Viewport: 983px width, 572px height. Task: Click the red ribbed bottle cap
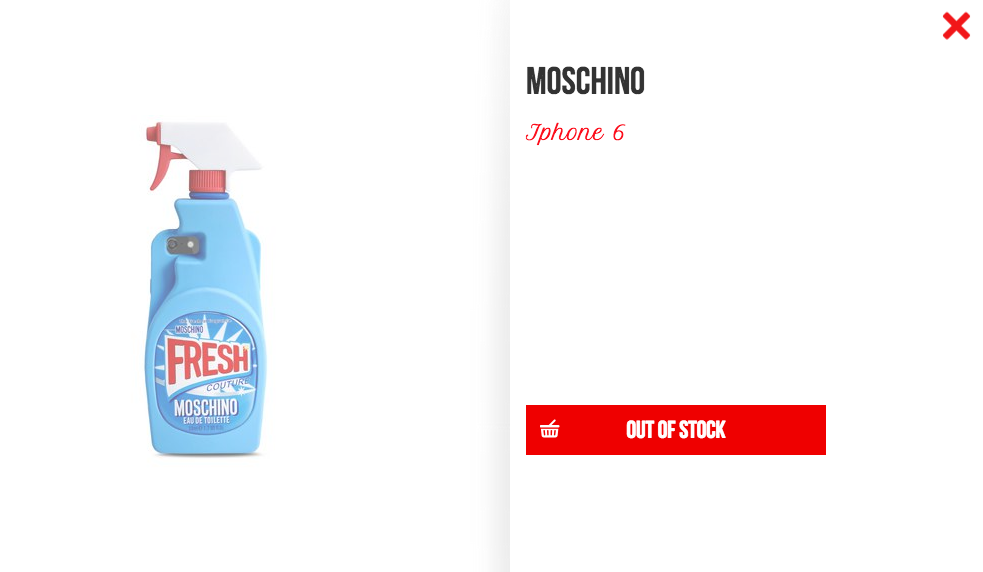click(x=208, y=181)
